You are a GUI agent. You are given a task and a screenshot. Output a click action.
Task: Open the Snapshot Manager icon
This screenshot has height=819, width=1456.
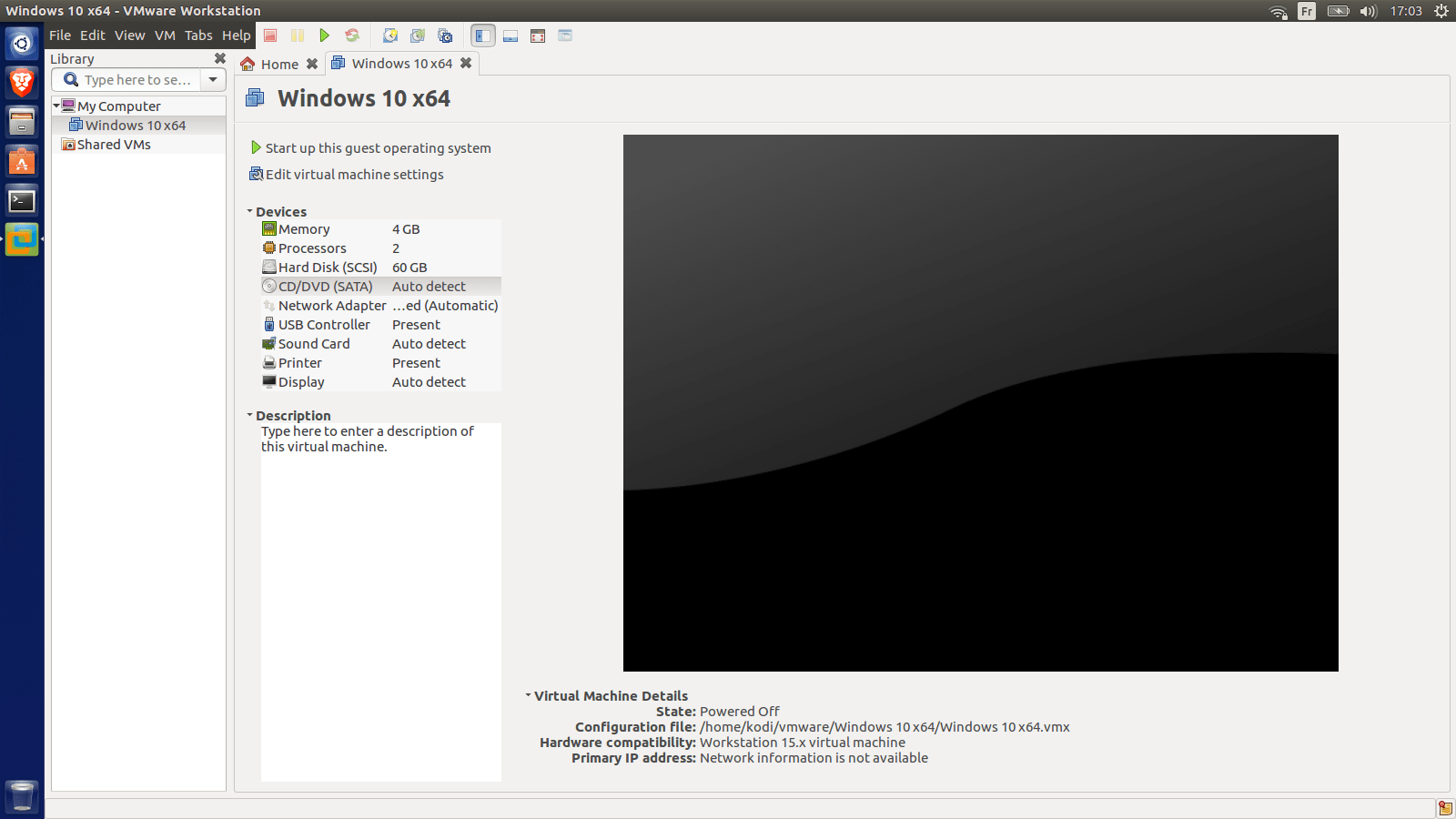pyautogui.click(x=445, y=35)
